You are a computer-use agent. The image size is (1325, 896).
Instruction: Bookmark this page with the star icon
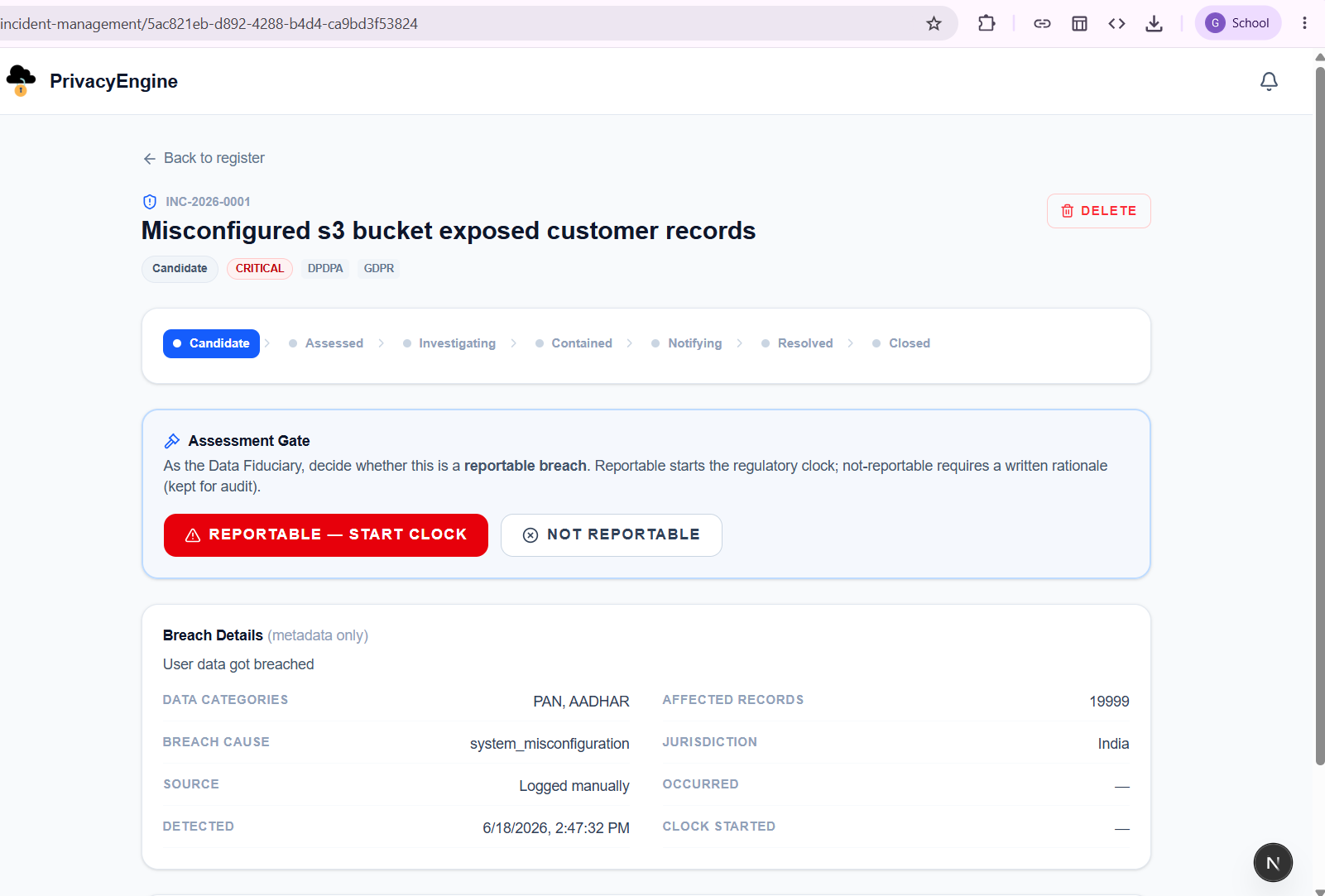pos(934,23)
